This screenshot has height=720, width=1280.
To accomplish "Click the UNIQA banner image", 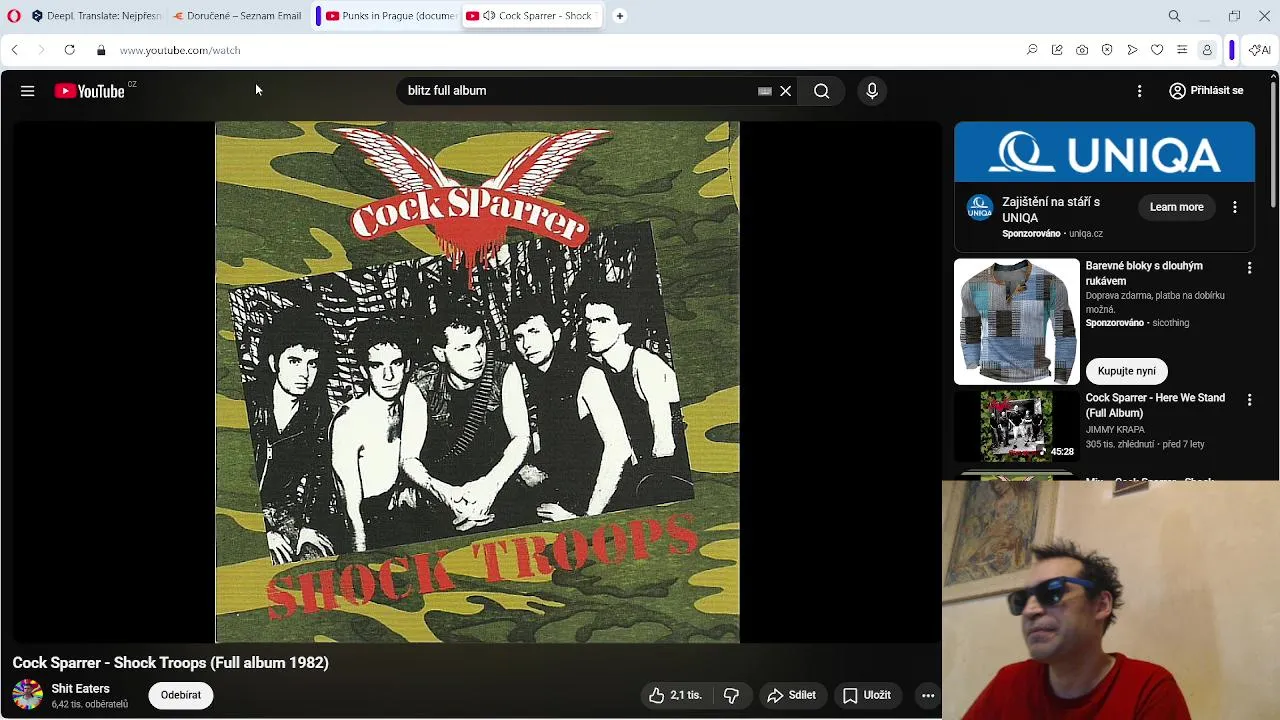I will [1104, 152].
